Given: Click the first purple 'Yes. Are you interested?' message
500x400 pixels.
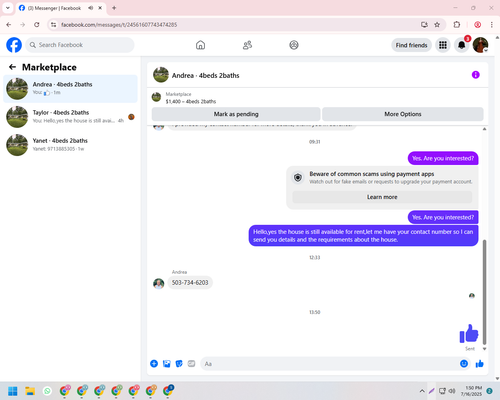Looking at the screenshot, I should (443, 158).
